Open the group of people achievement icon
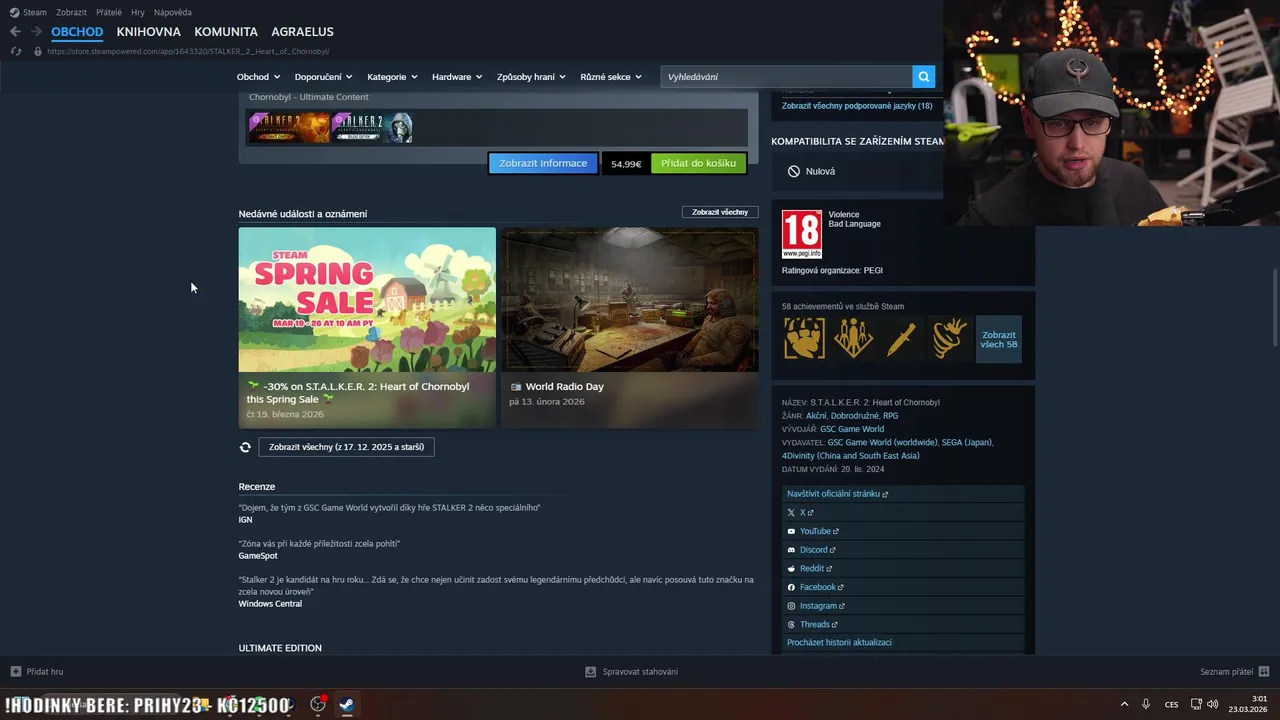The height and width of the screenshot is (720, 1280). click(x=853, y=339)
